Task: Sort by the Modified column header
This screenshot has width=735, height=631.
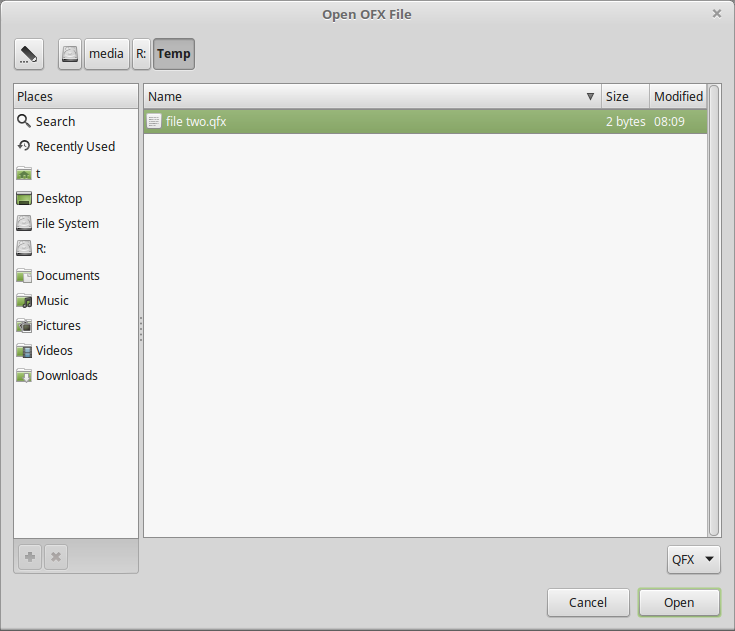Action: (x=678, y=97)
